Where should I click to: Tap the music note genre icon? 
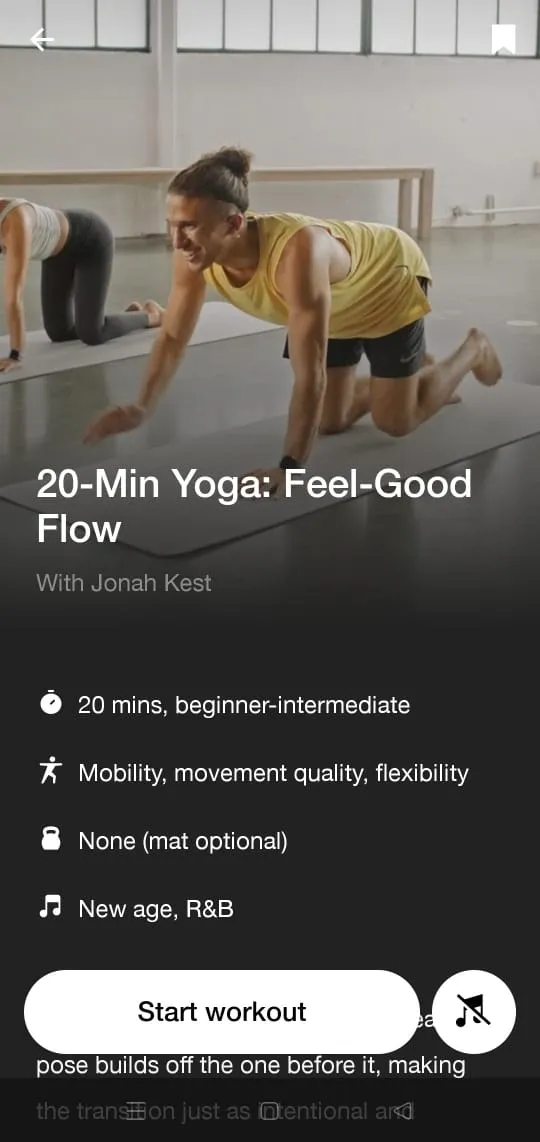[50, 907]
